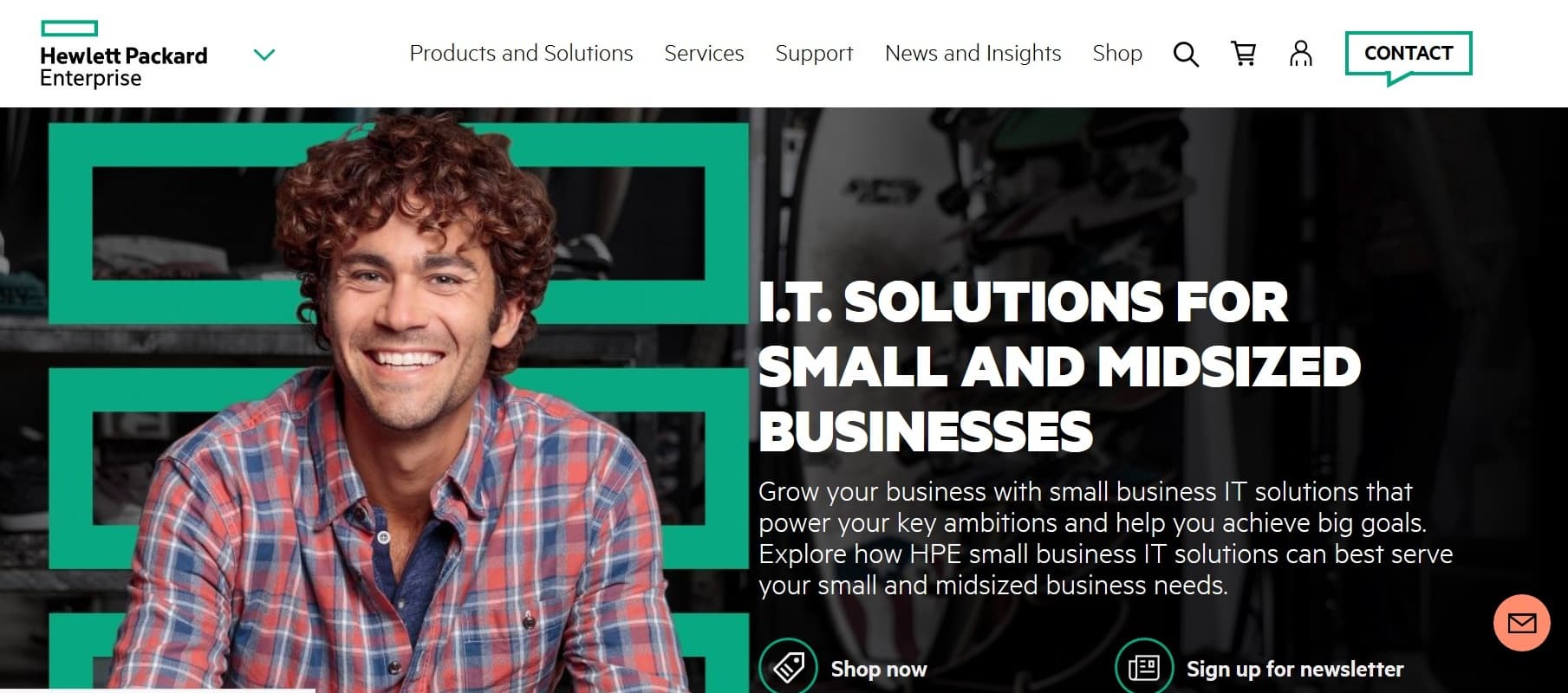Go to the Hewlett Packard Enterprise logo
The height and width of the screenshot is (693, 1568).
coord(124,55)
